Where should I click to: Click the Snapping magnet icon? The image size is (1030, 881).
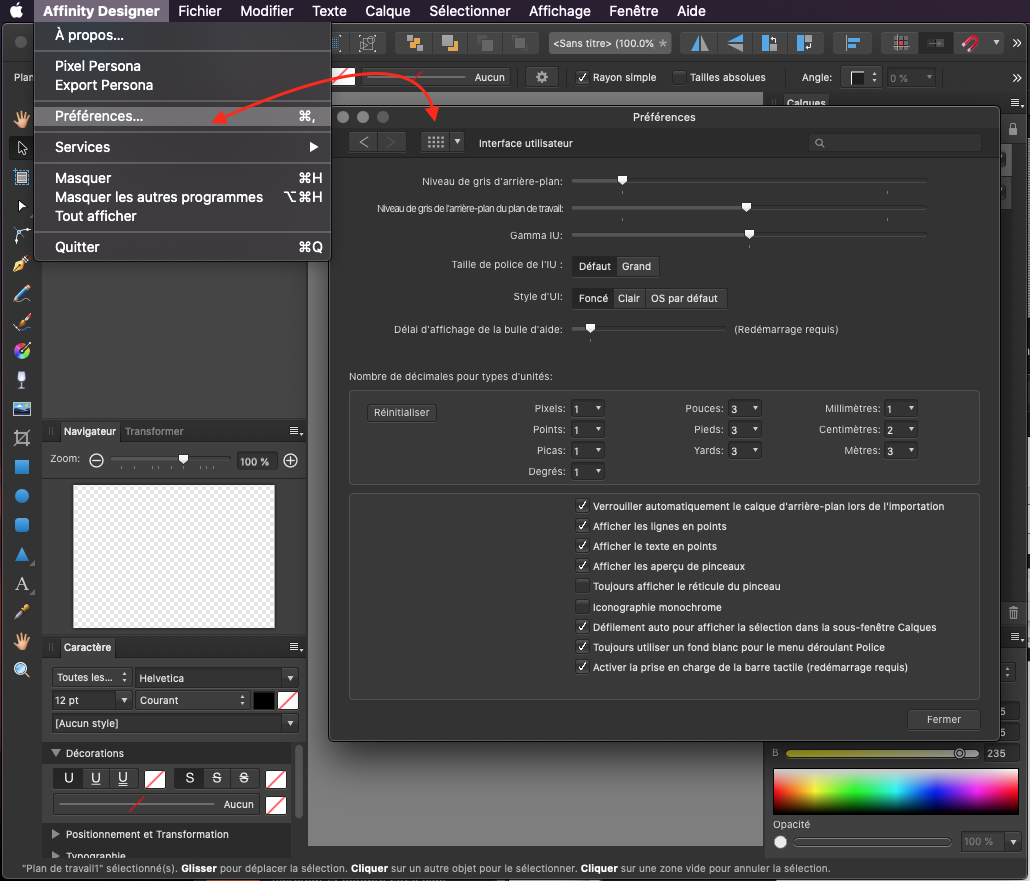tap(970, 43)
